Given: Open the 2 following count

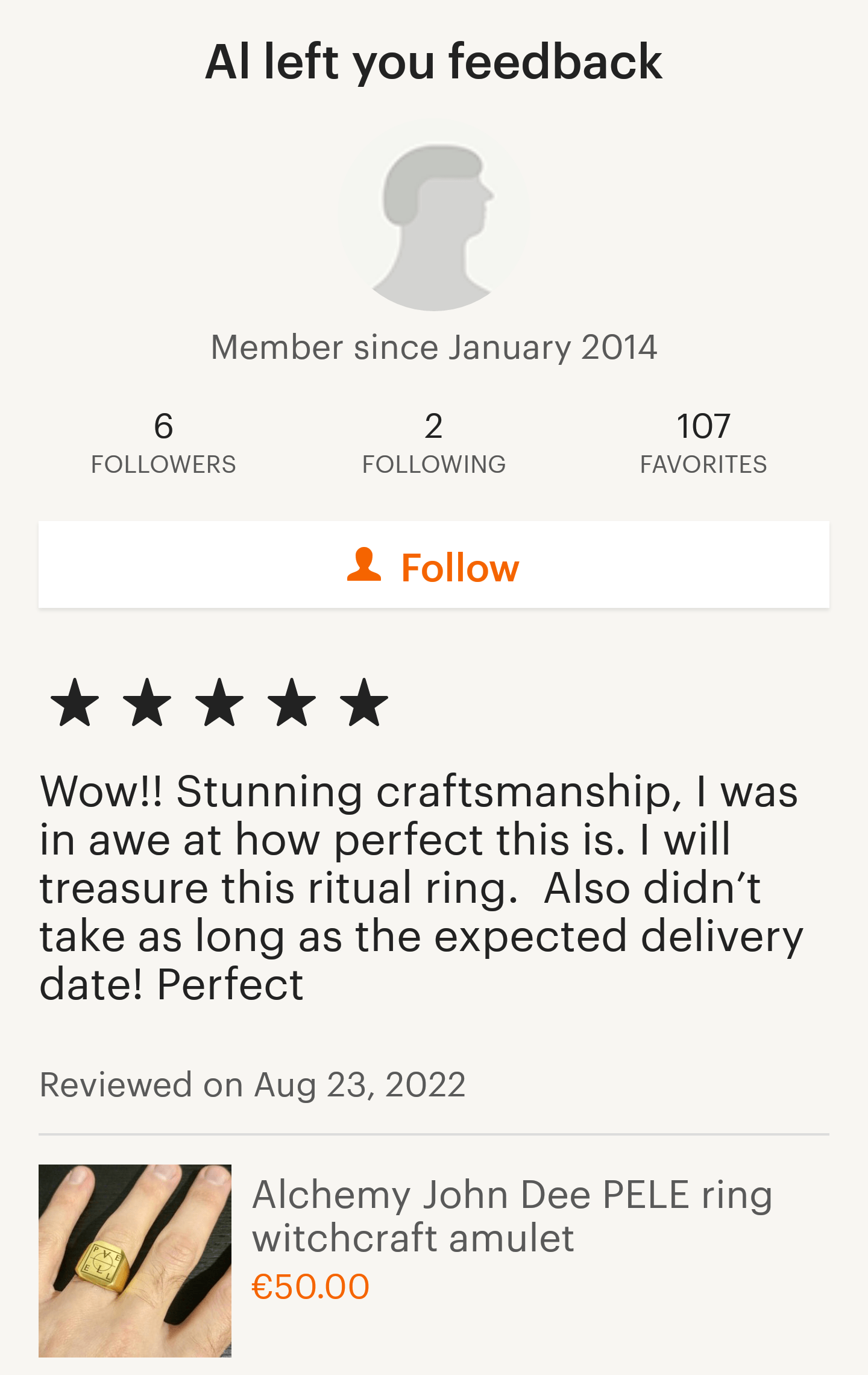Looking at the screenshot, I should pyautogui.click(x=433, y=426).
